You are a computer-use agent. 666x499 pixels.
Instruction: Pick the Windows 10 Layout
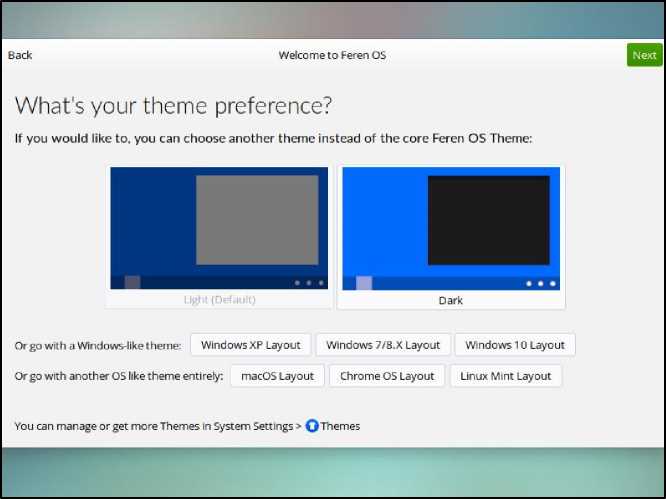click(x=515, y=345)
